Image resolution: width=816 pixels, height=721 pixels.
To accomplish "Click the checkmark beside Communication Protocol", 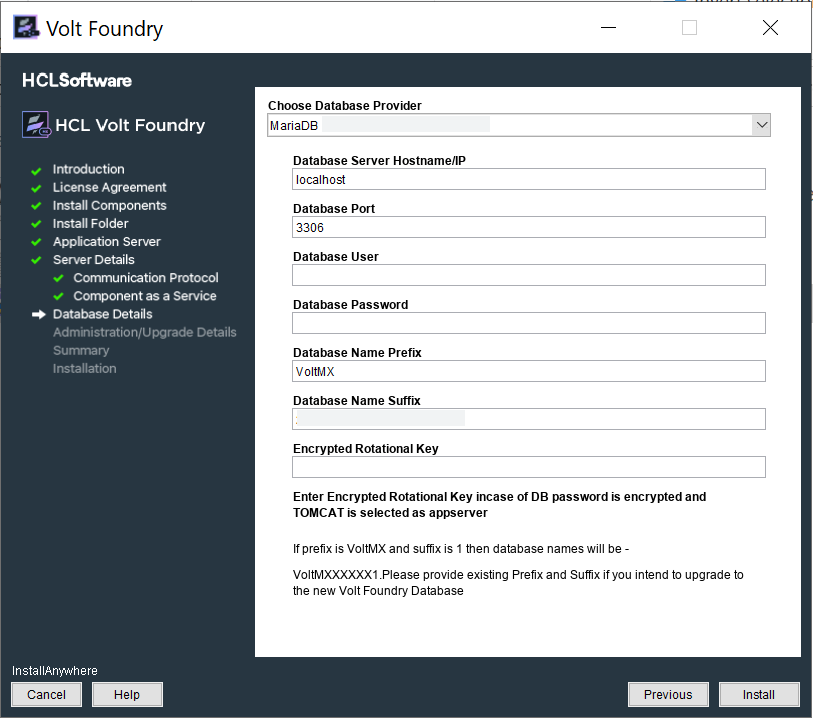I will (x=58, y=278).
